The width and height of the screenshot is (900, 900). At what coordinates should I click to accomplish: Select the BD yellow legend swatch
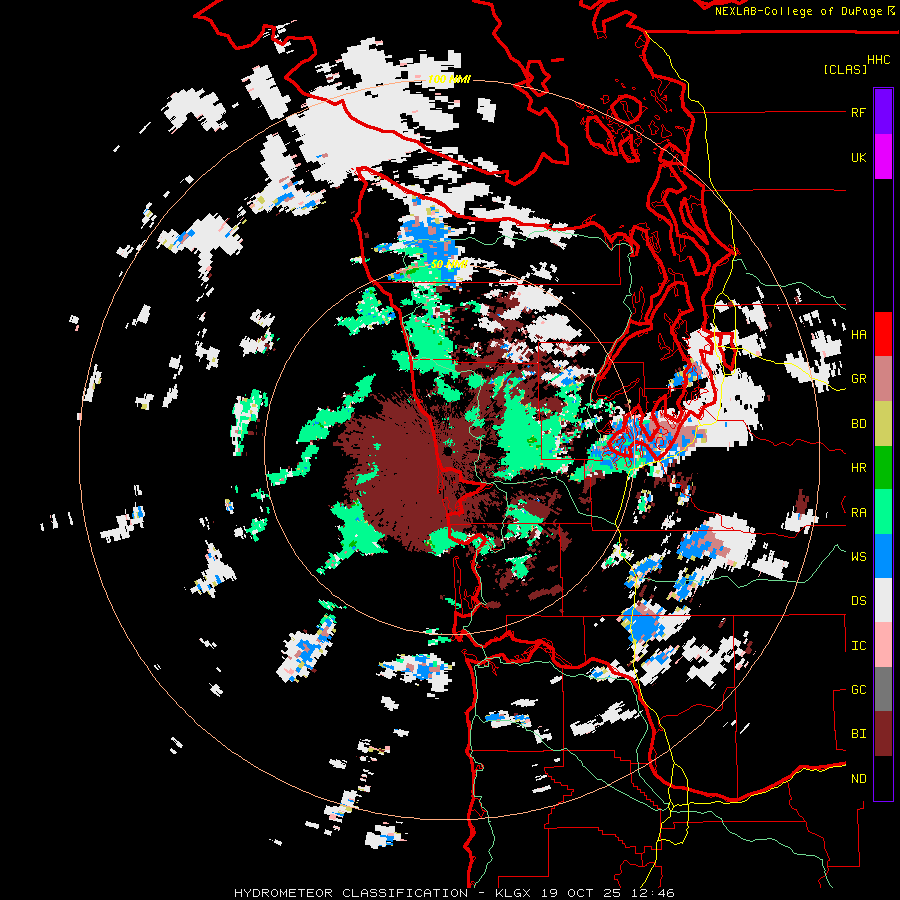pos(883,423)
